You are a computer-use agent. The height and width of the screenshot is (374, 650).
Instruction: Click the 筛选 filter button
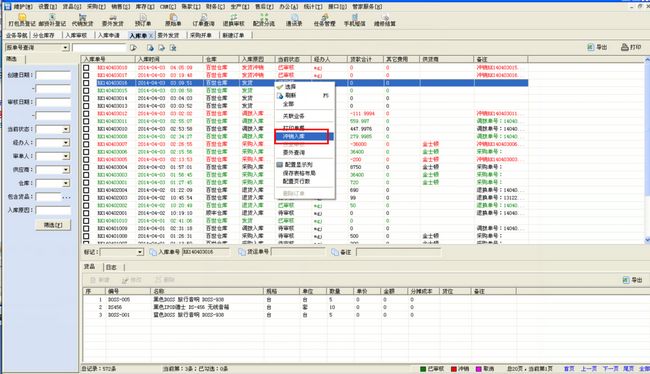(x=53, y=225)
